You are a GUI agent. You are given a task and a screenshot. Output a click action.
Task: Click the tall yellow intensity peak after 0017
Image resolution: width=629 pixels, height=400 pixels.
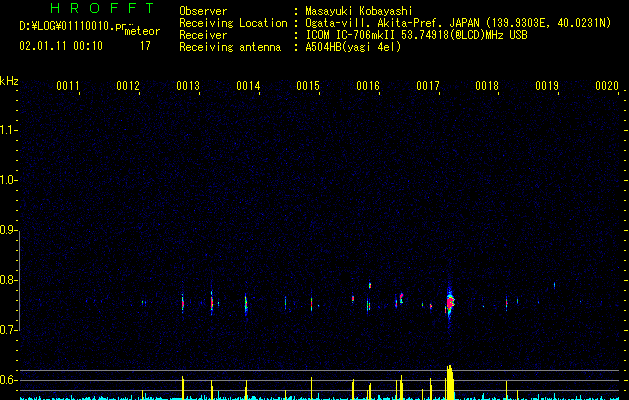coord(450,382)
